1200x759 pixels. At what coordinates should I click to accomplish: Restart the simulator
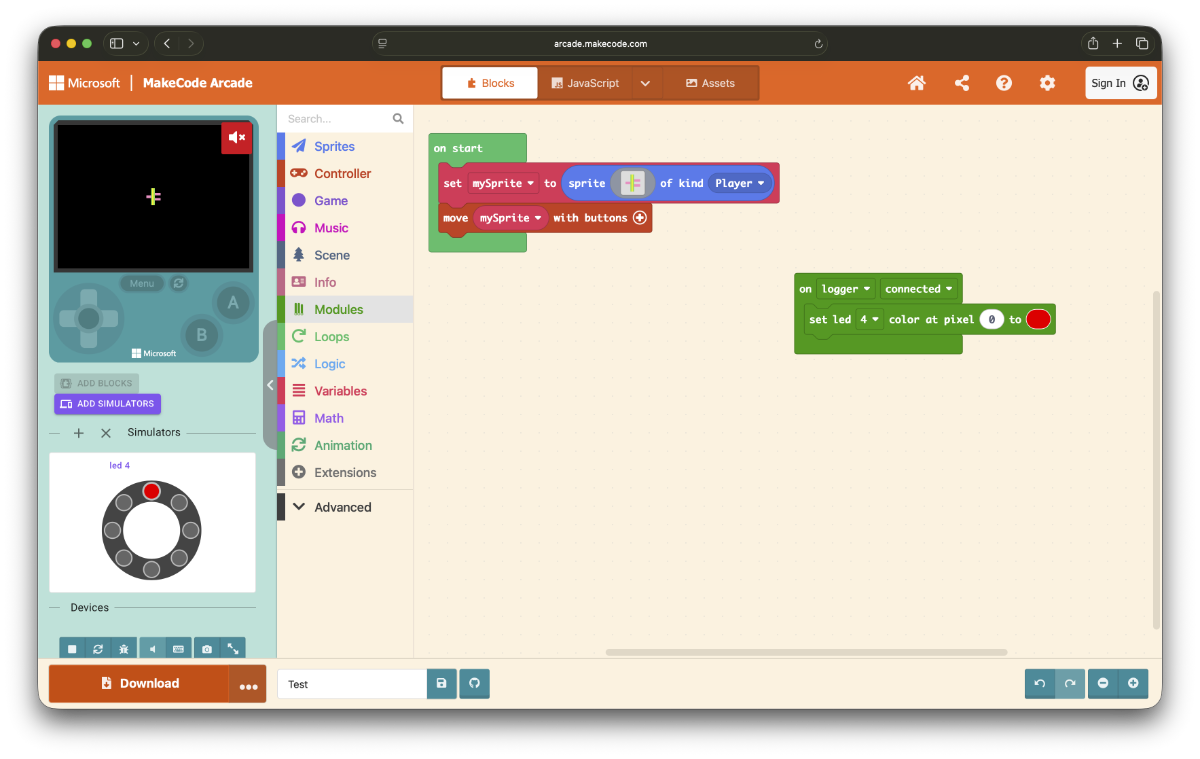[98, 649]
